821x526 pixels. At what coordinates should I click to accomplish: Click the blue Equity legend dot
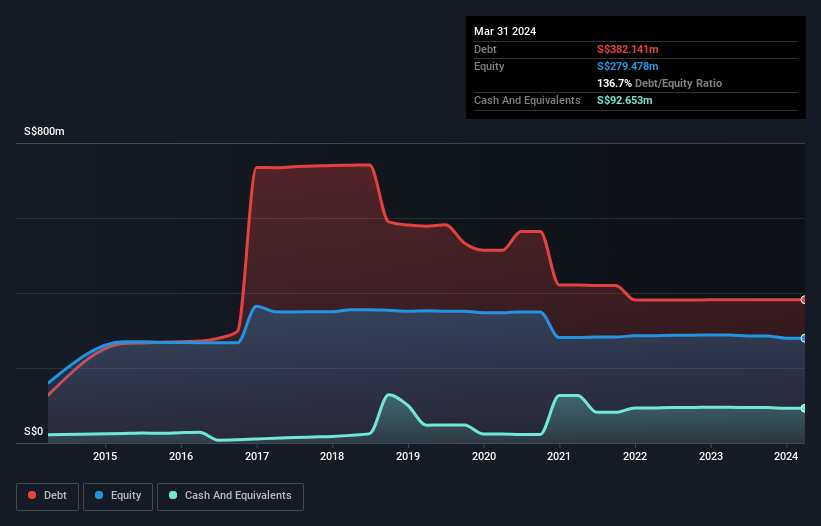click(99, 495)
